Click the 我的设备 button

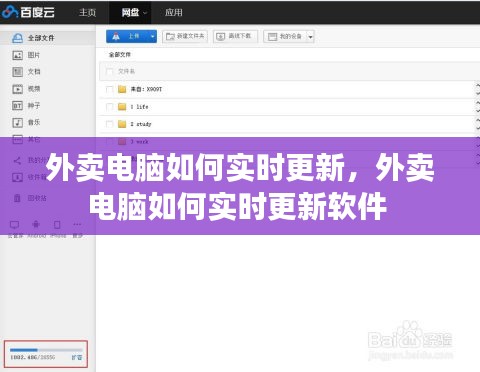[x=285, y=36]
